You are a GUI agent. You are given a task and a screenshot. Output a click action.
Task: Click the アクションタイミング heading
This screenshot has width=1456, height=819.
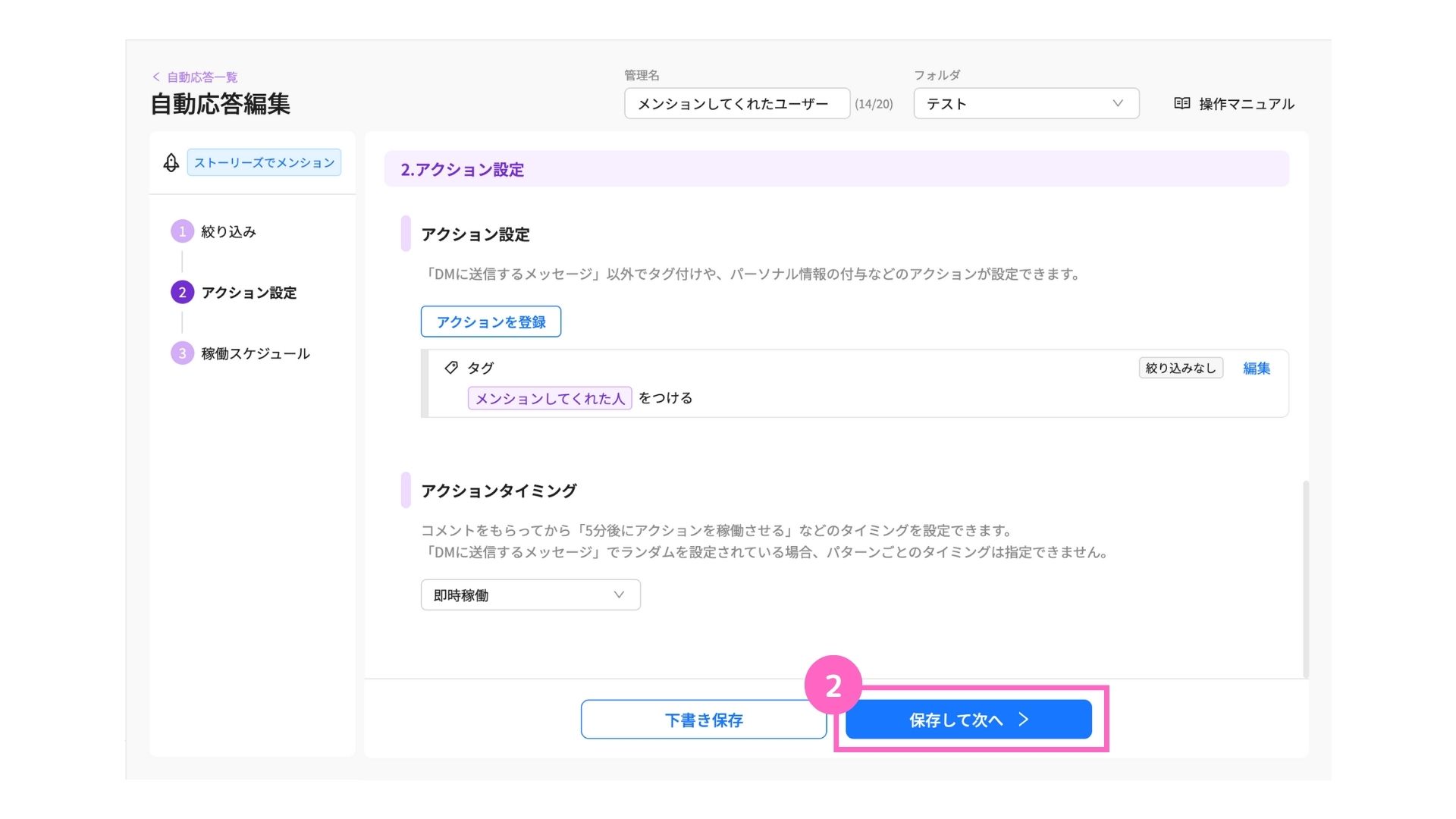pyautogui.click(x=499, y=491)
